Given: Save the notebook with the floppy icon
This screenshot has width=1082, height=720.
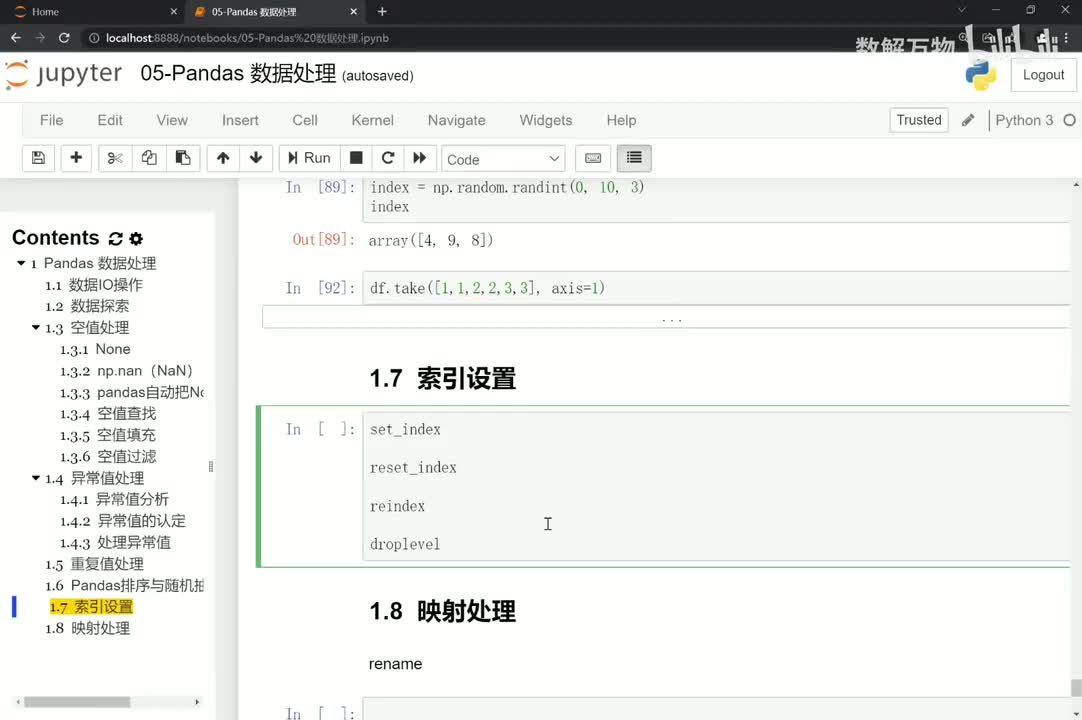Looking at the screenshot, I should (39, 158).
